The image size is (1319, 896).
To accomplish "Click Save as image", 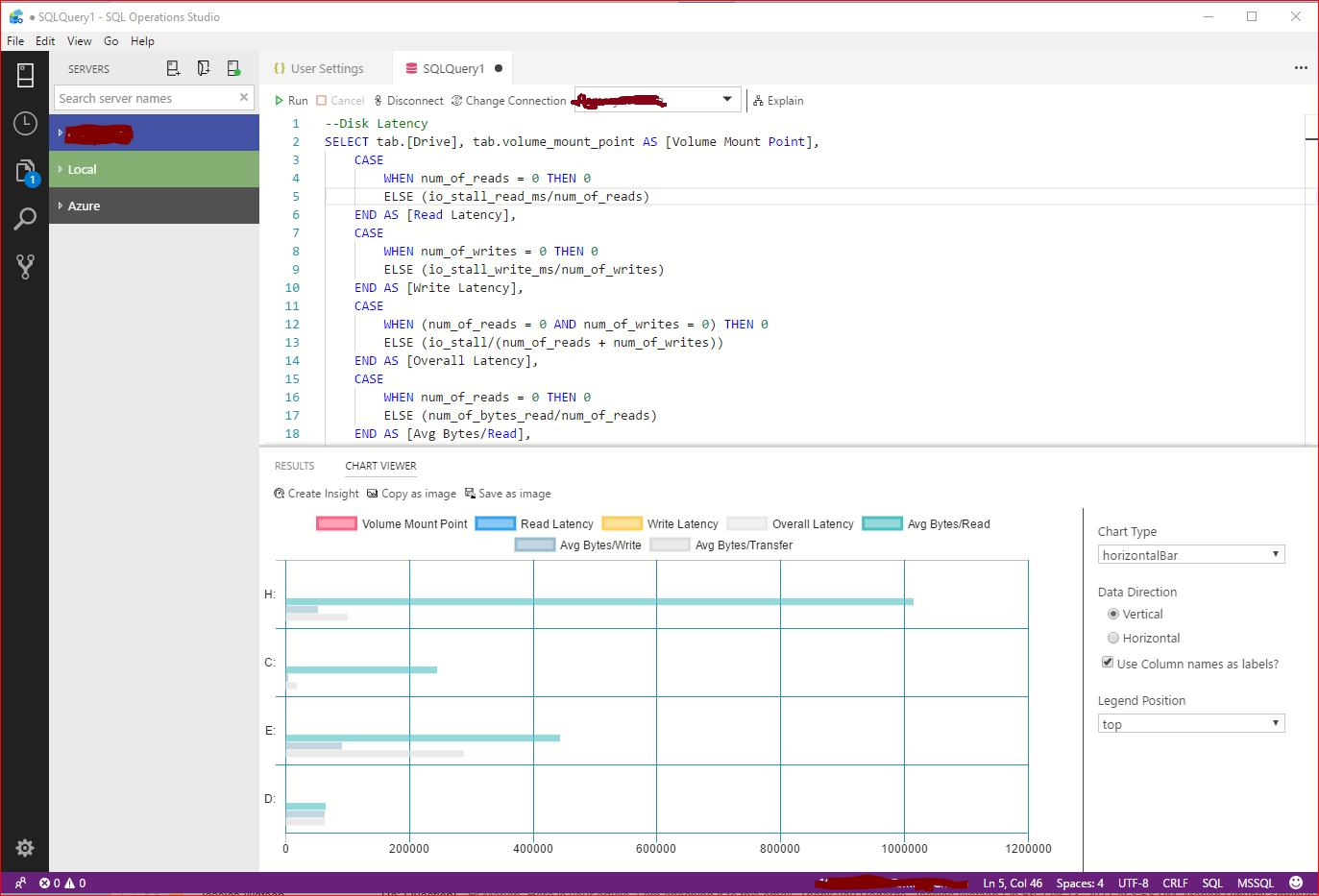I will pyautogui.click(x=508, y=494).
